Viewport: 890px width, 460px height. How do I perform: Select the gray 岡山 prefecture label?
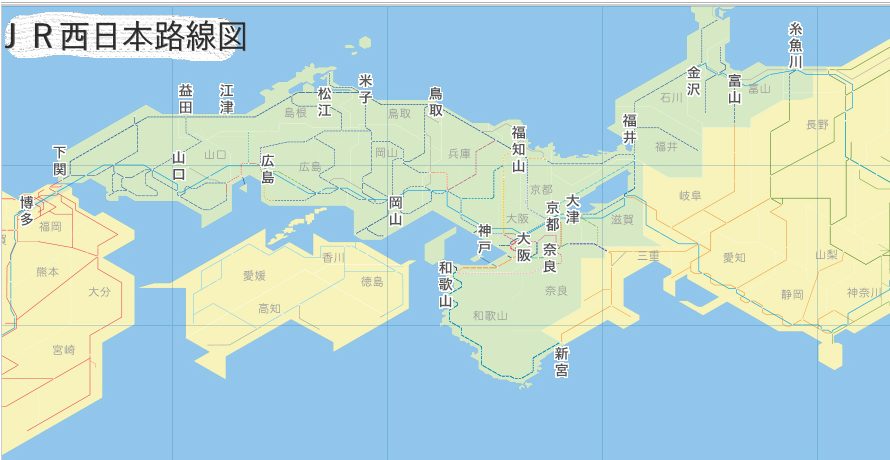tap(387, 152)
